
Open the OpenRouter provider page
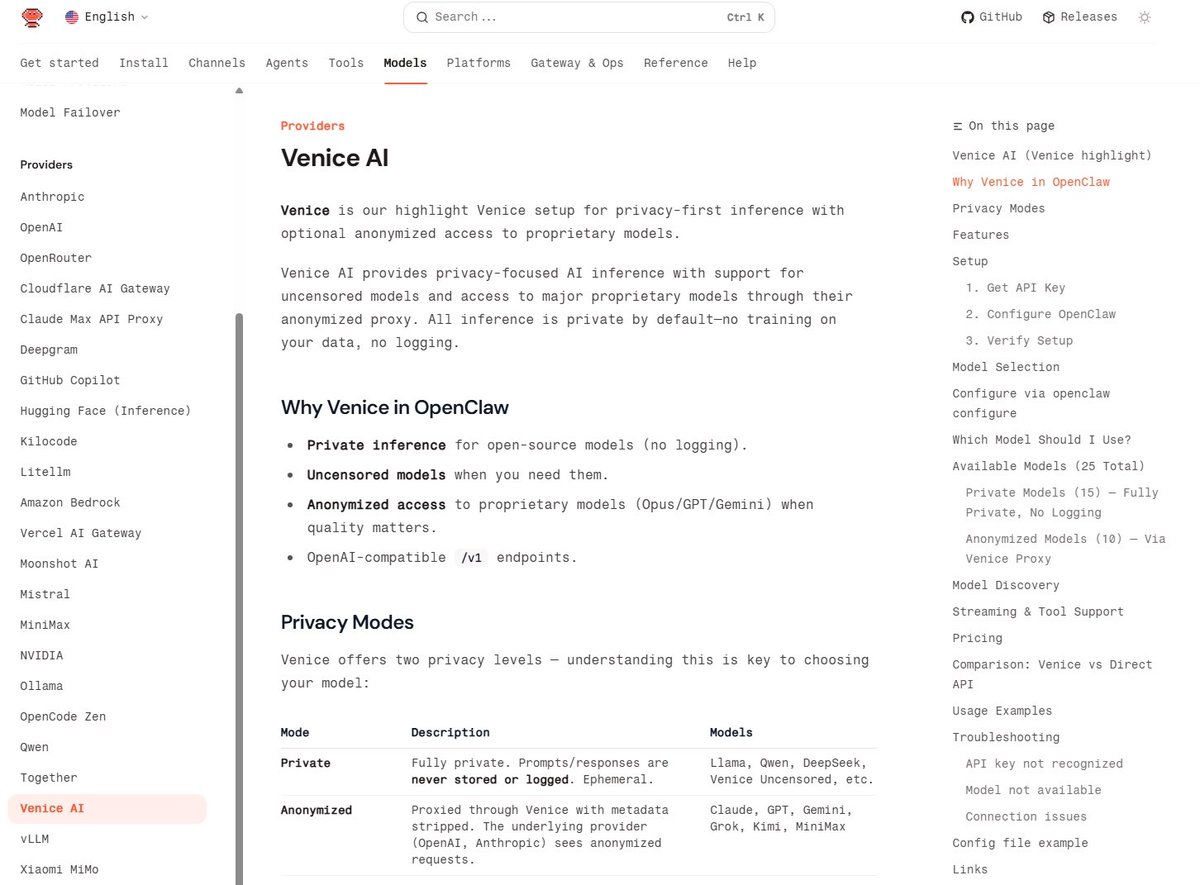point(56,258)
